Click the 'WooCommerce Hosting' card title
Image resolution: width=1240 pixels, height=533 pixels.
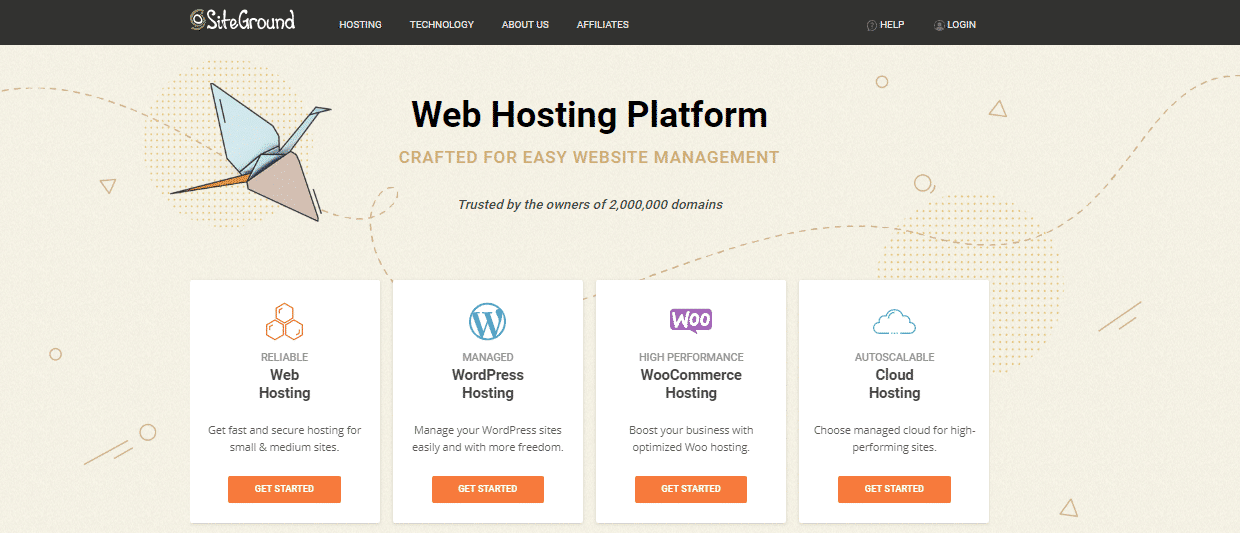(691, 384)
